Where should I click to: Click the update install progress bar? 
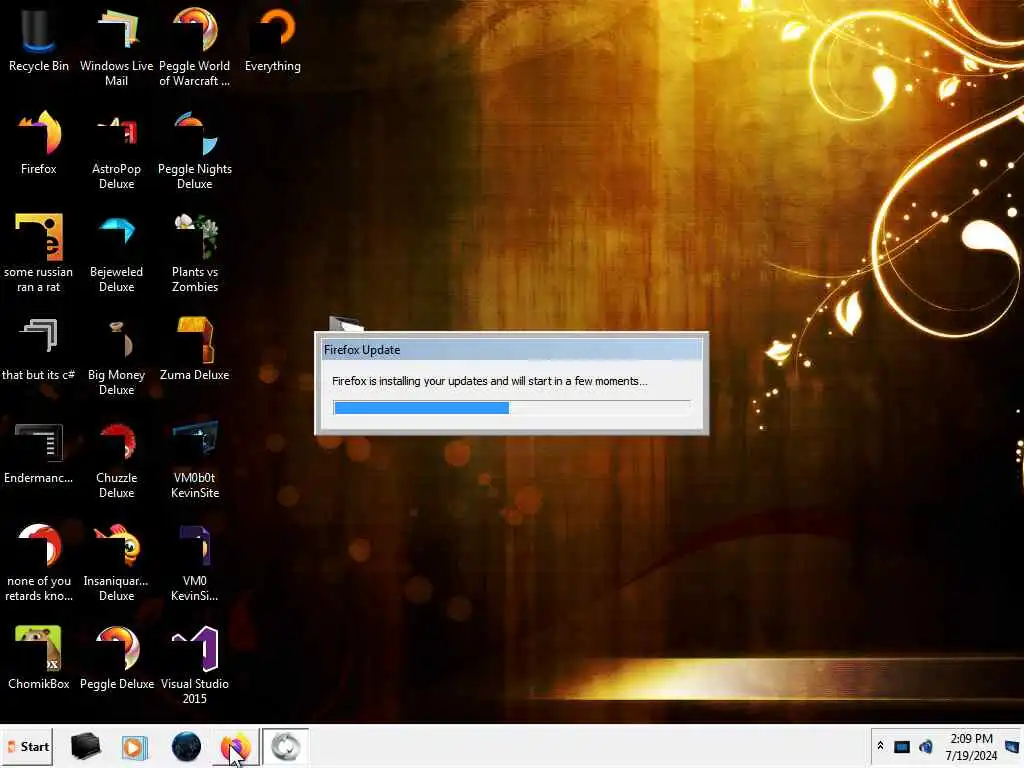(x=511, y=408)
